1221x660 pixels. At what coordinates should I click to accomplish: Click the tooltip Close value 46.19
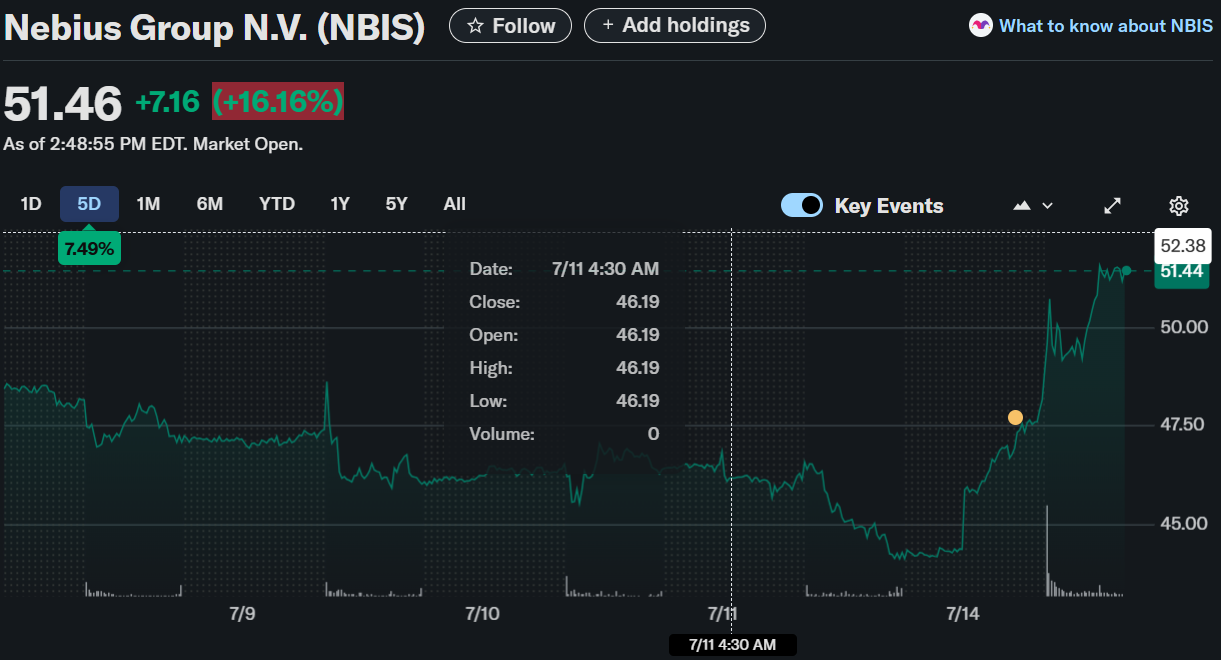(x=637, y=302)
